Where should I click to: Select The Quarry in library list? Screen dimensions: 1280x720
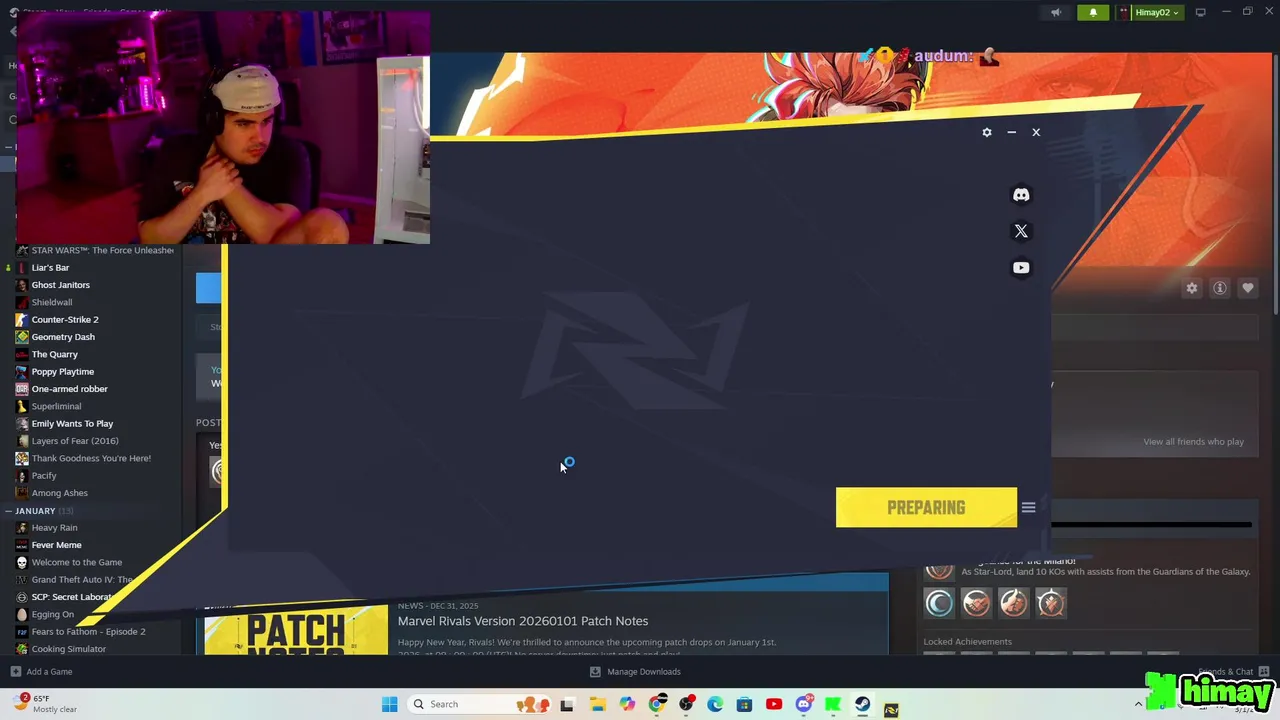(x=54, y=354)
